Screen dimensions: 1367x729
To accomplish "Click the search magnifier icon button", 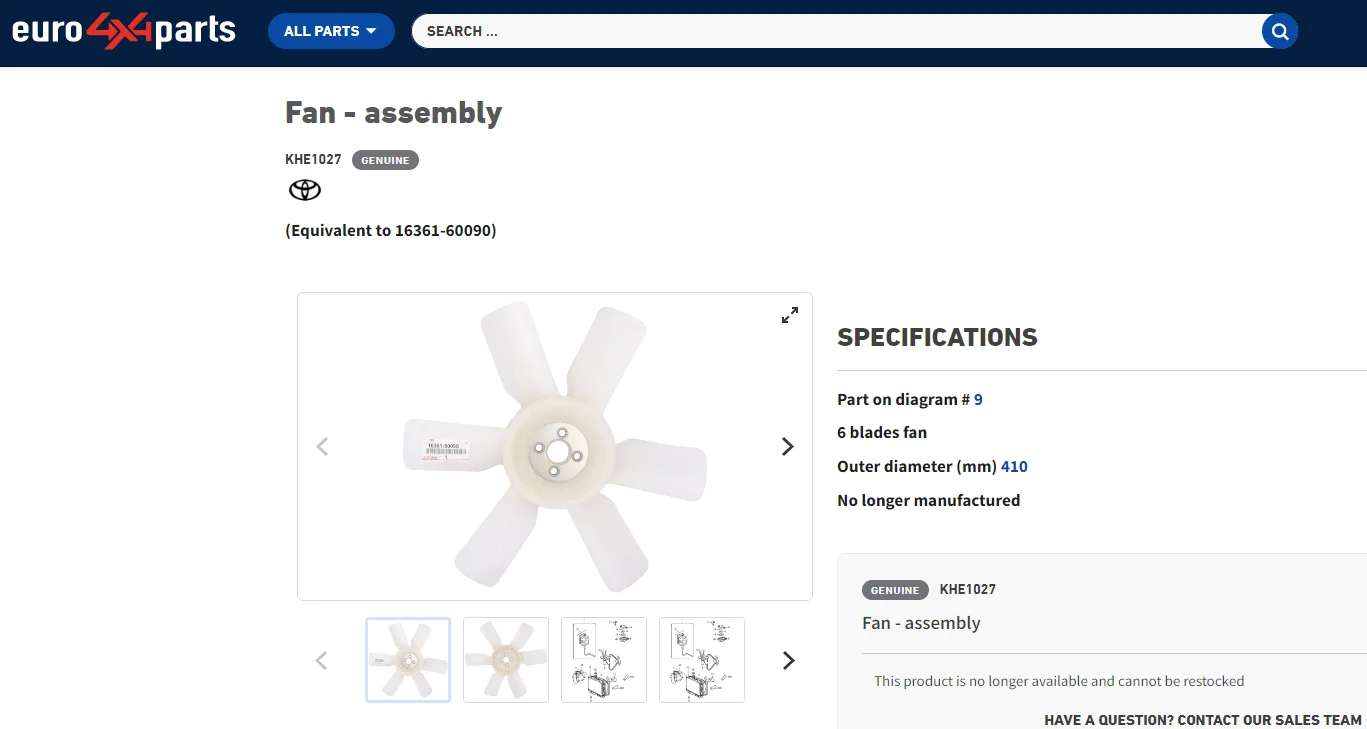I will (x=1280, y=31).
